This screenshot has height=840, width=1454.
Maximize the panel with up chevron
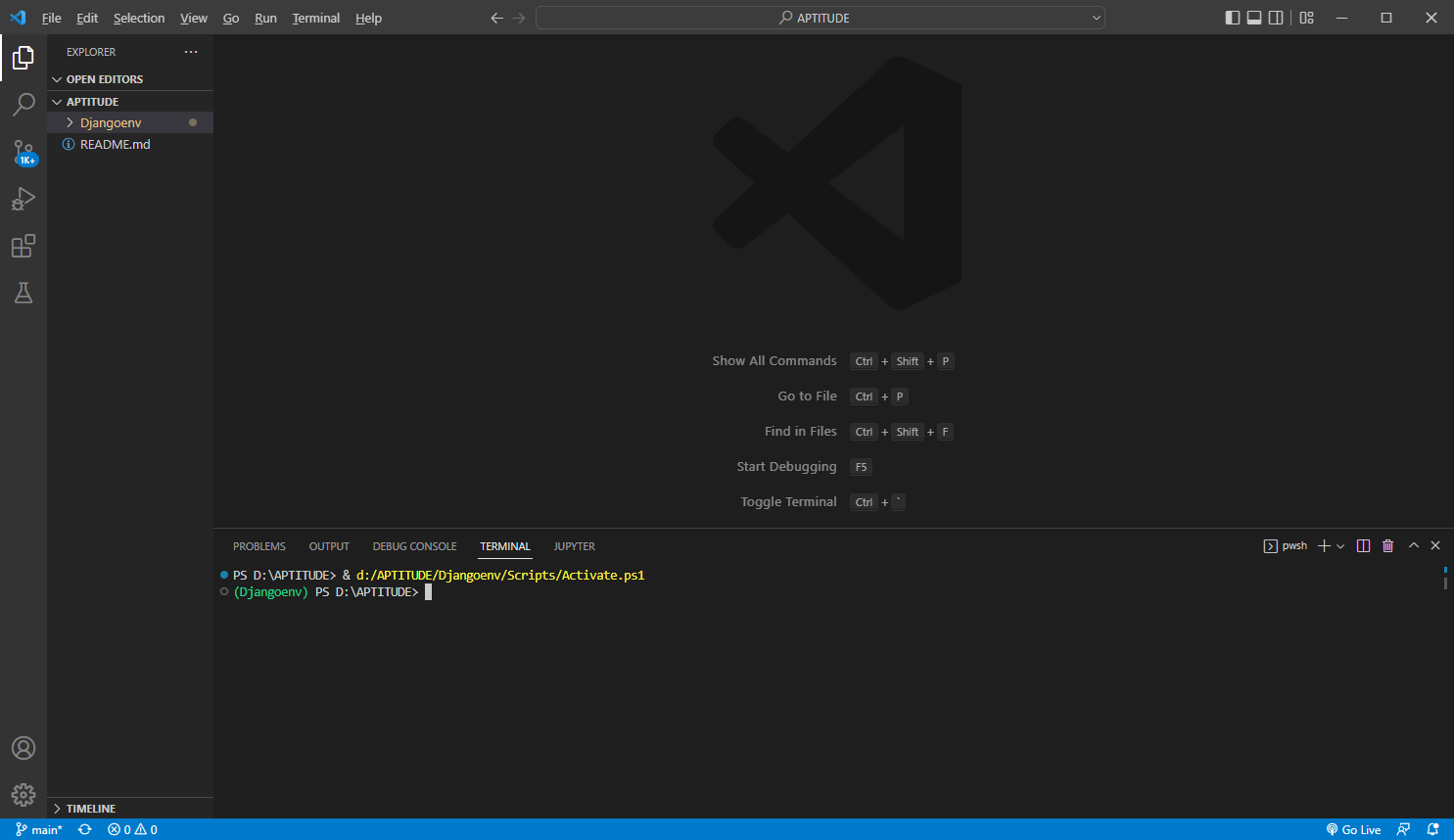point(1414,545)
